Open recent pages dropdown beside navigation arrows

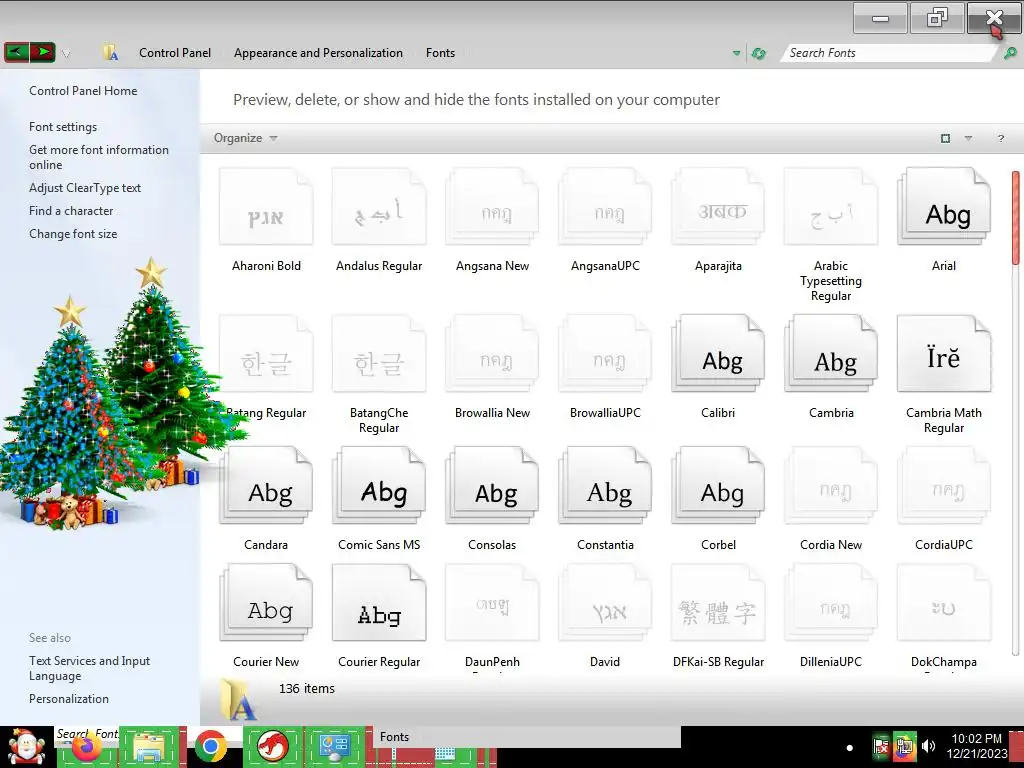[x=66, y=54]
